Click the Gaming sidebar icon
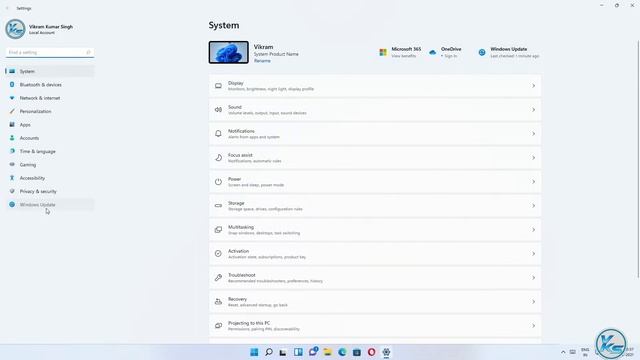 [x=12, y=164]
